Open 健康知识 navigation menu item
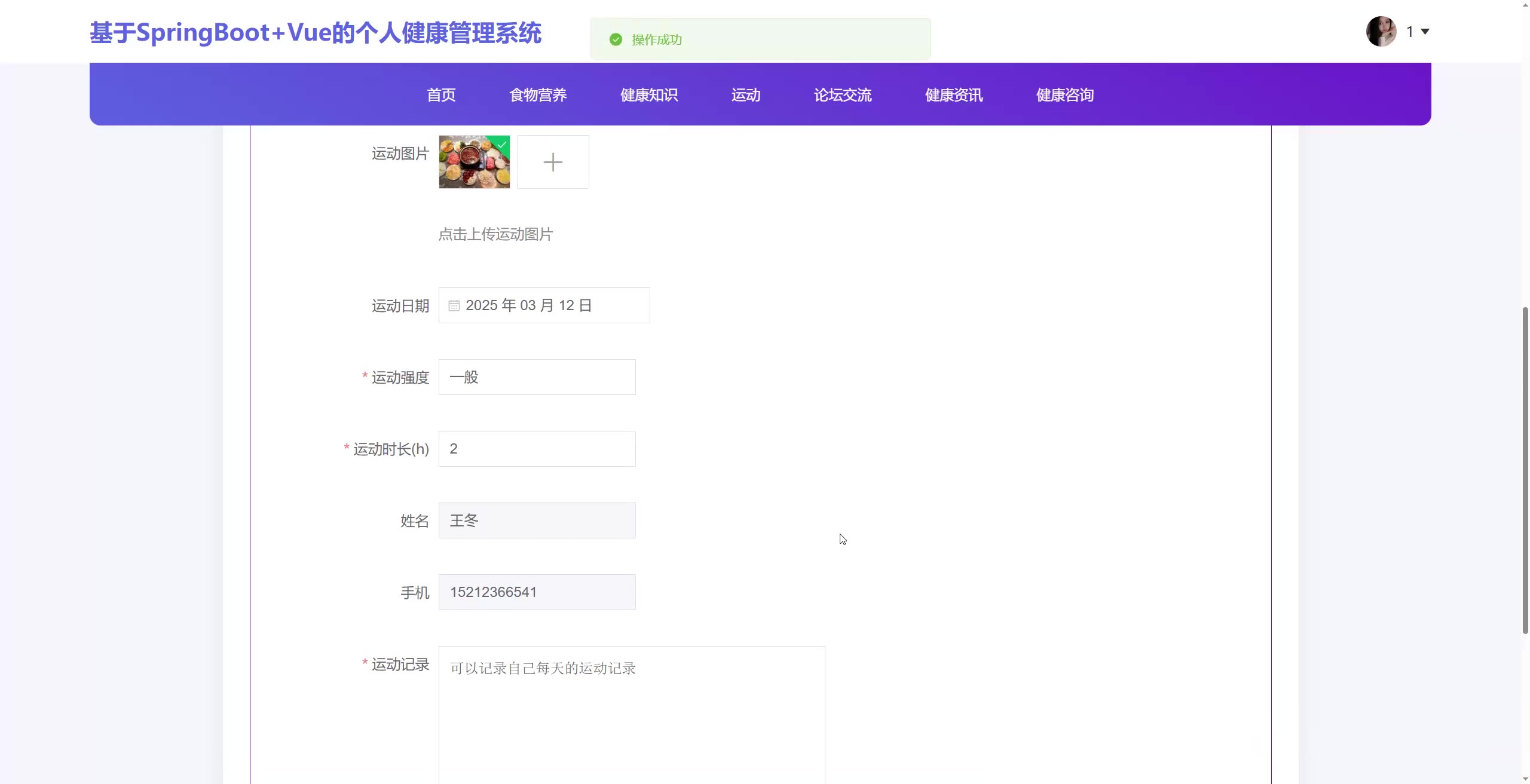This screenshot has height=784, width=1530. click(x=649, y=95)
